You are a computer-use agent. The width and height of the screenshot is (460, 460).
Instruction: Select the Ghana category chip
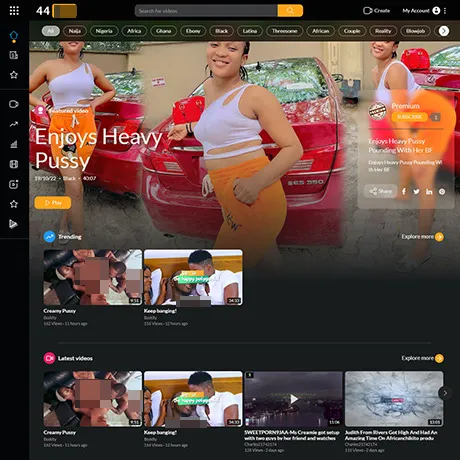[163, 31]
